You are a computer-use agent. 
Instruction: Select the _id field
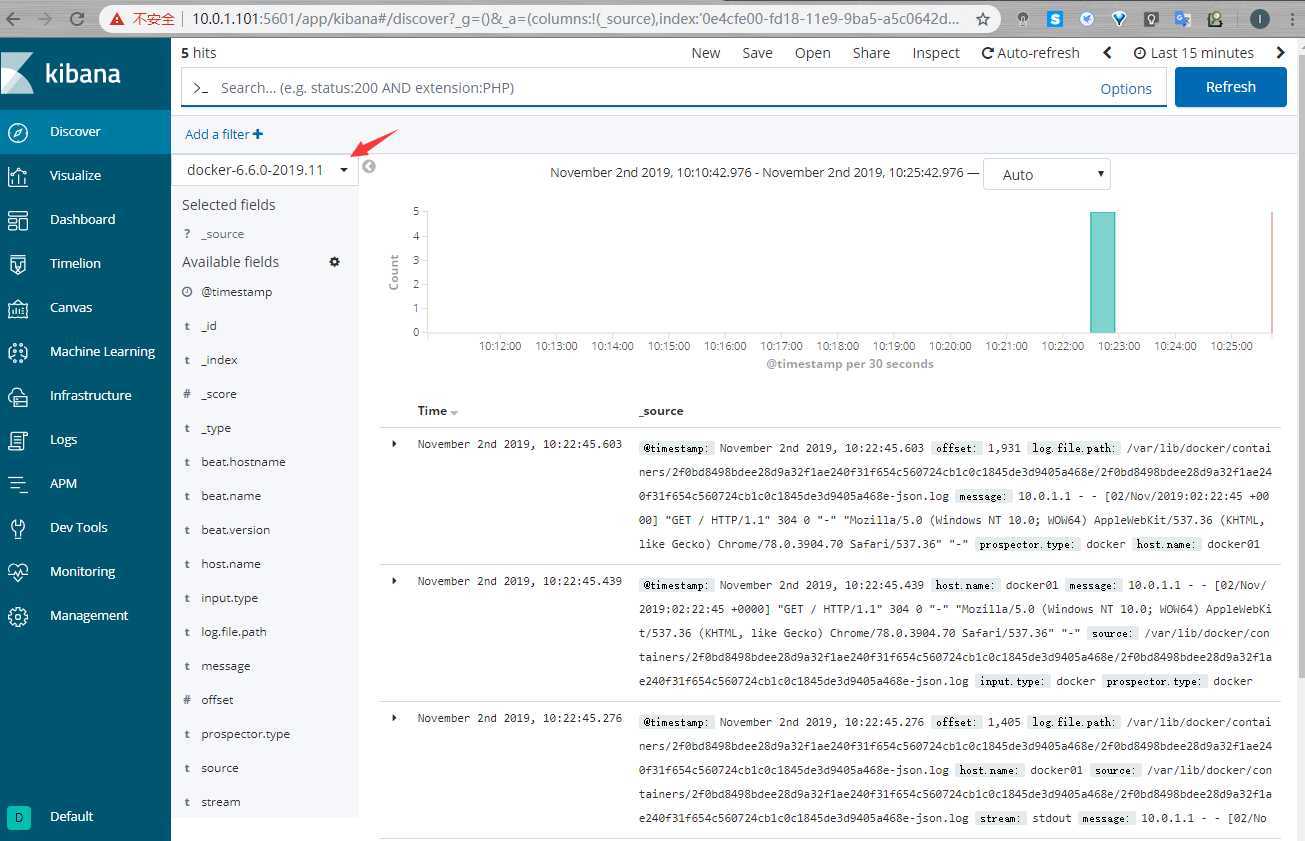[x=208, y=325]
